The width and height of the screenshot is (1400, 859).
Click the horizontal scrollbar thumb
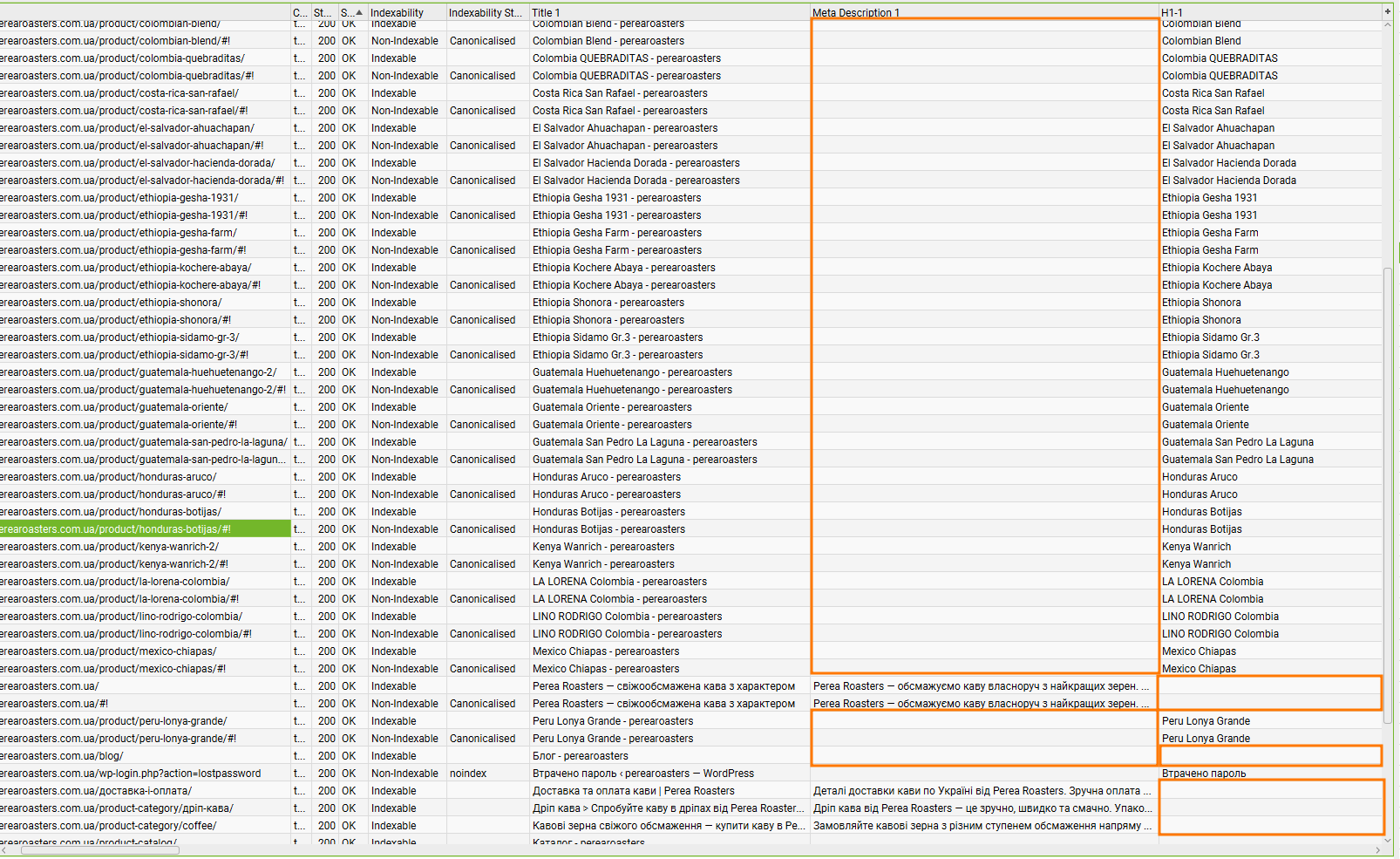[x=100, y=849]
